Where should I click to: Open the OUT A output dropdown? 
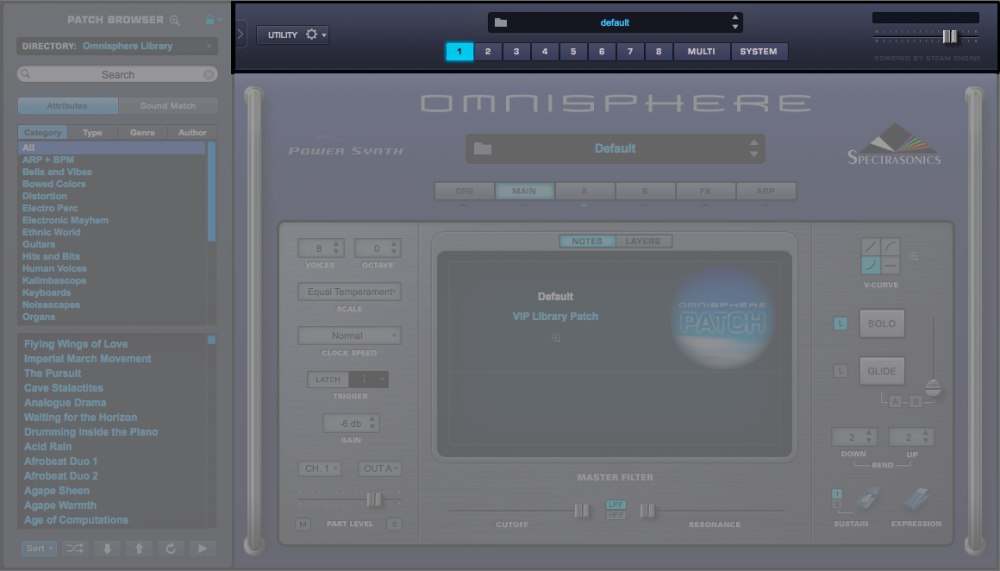pos(379,468)
